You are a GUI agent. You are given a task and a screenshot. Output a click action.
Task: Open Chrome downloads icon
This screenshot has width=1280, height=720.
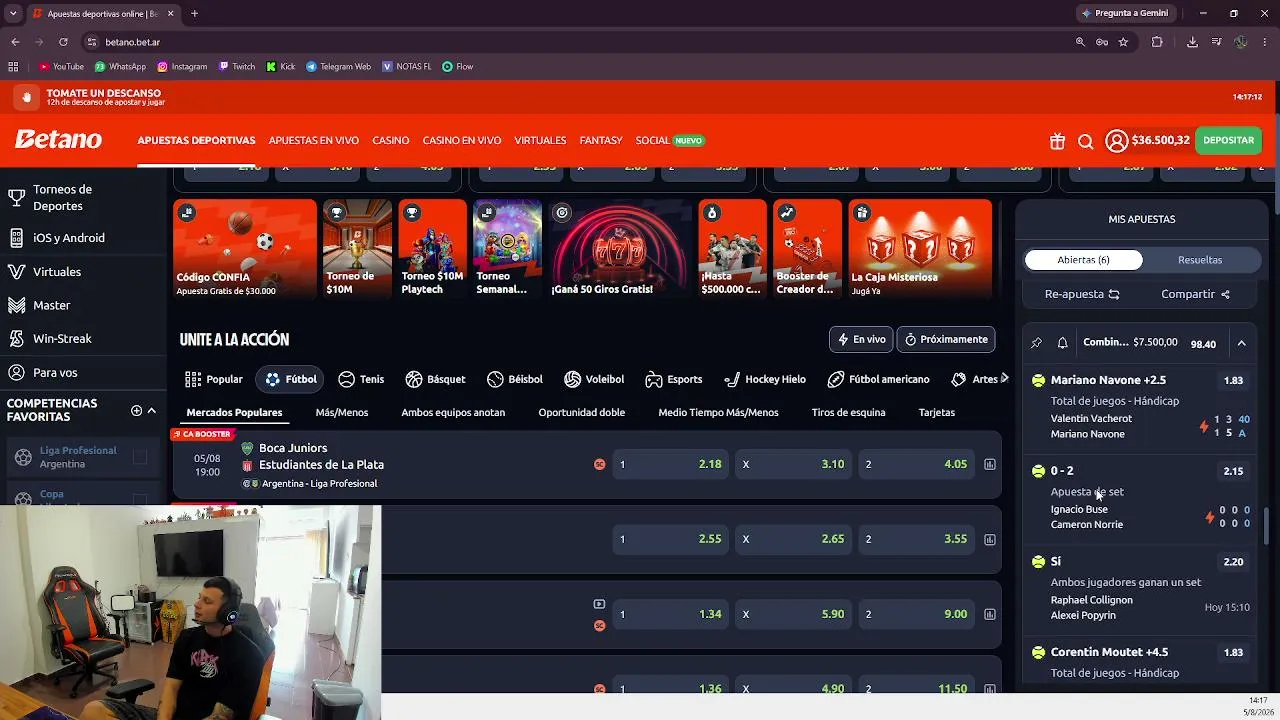point(1192,42)
